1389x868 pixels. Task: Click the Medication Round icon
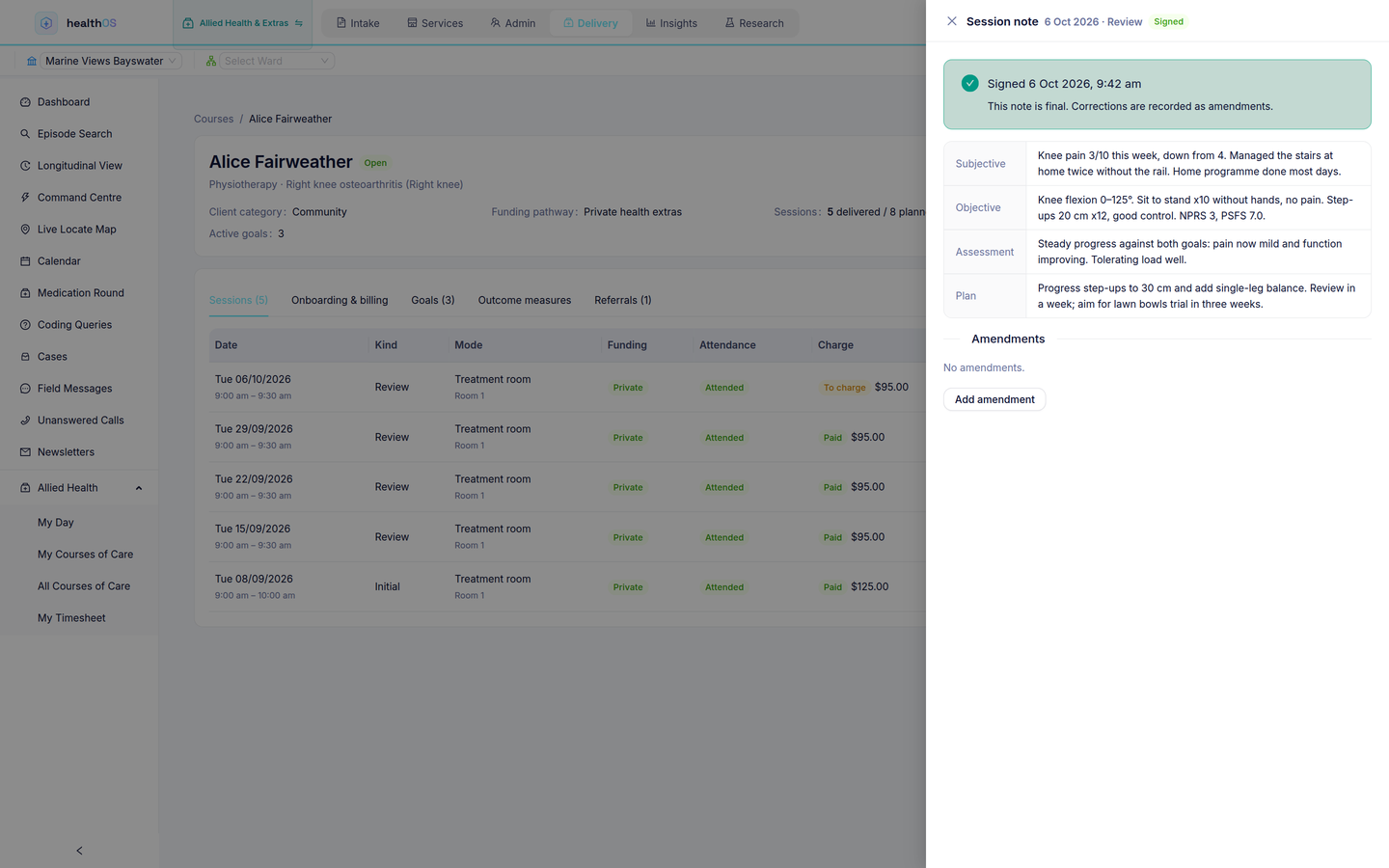(25, 293)
